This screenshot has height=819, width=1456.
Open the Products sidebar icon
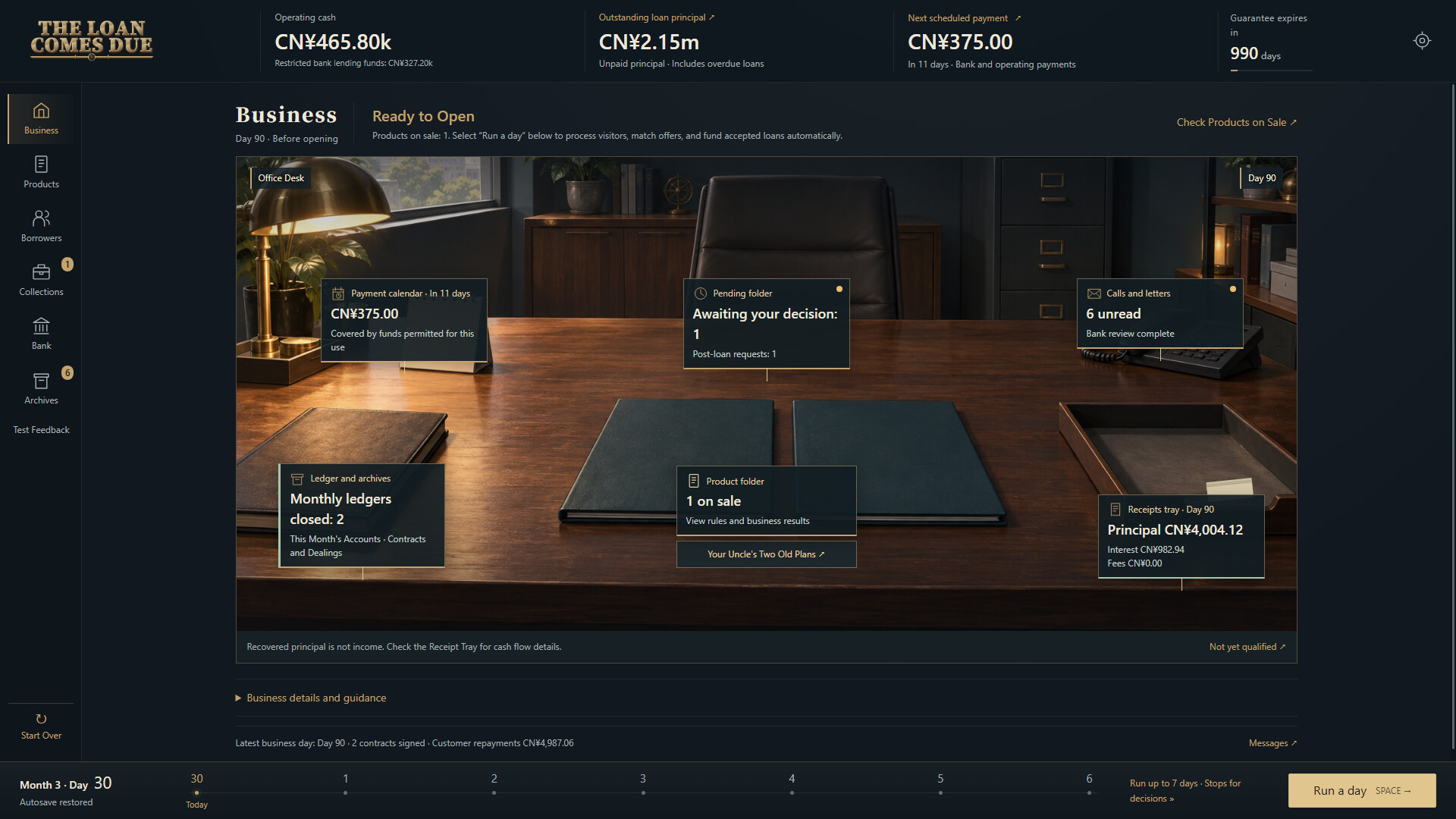(x=41, y=165)
